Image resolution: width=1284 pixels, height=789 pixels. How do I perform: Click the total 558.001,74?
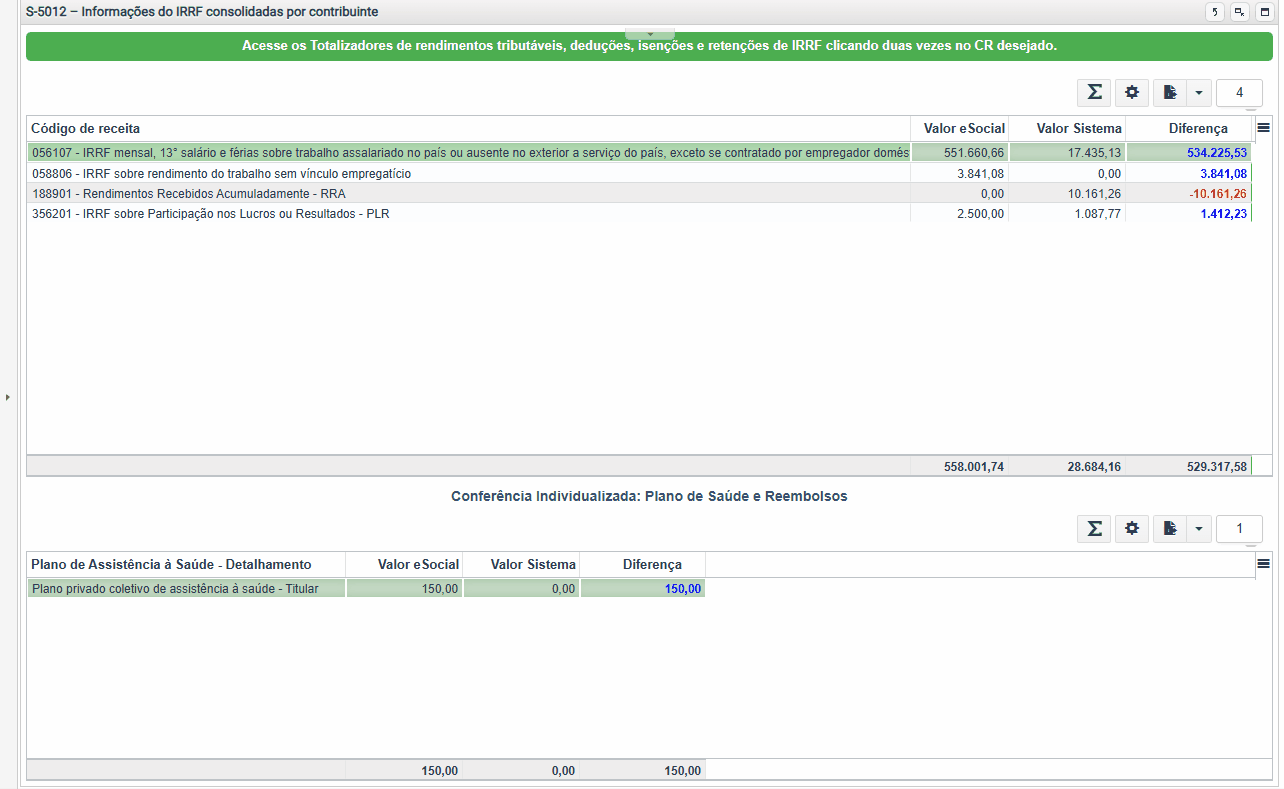pyautogui.click(x=973, y=466)
